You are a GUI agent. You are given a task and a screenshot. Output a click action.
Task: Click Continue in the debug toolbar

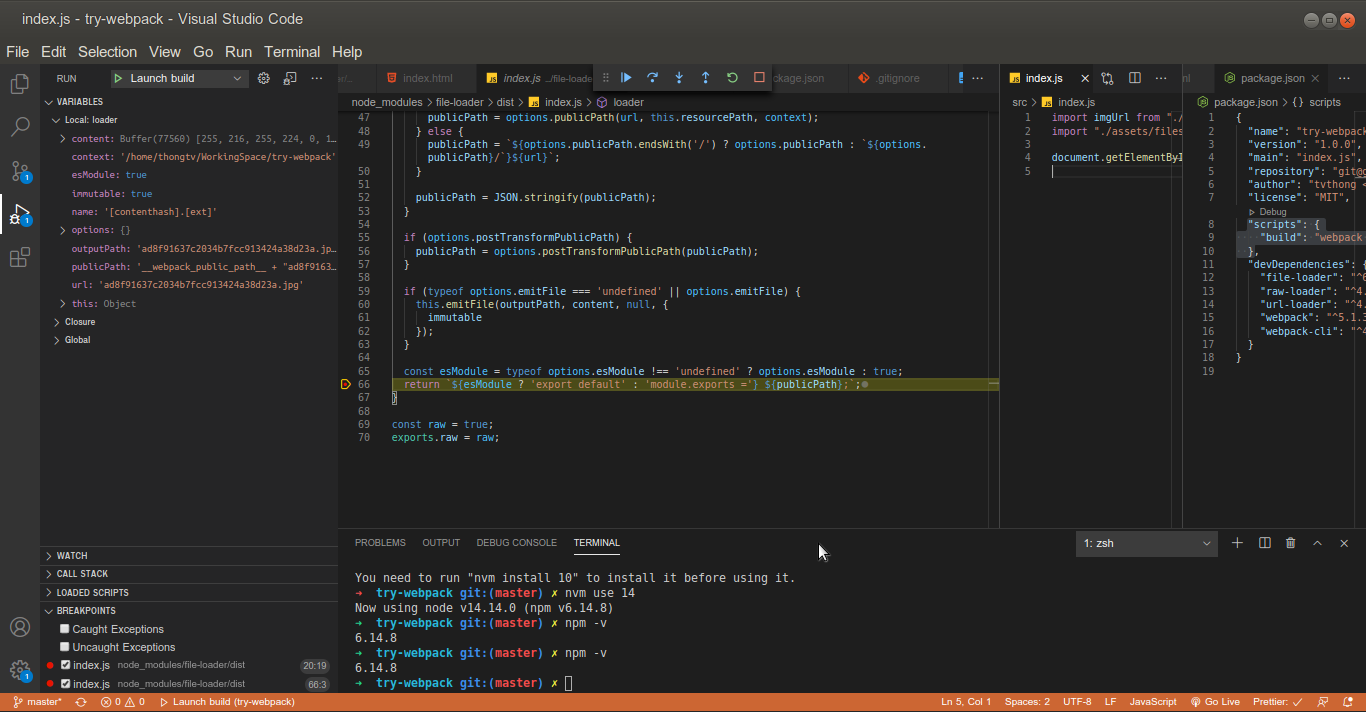click(x=626, y=78)
